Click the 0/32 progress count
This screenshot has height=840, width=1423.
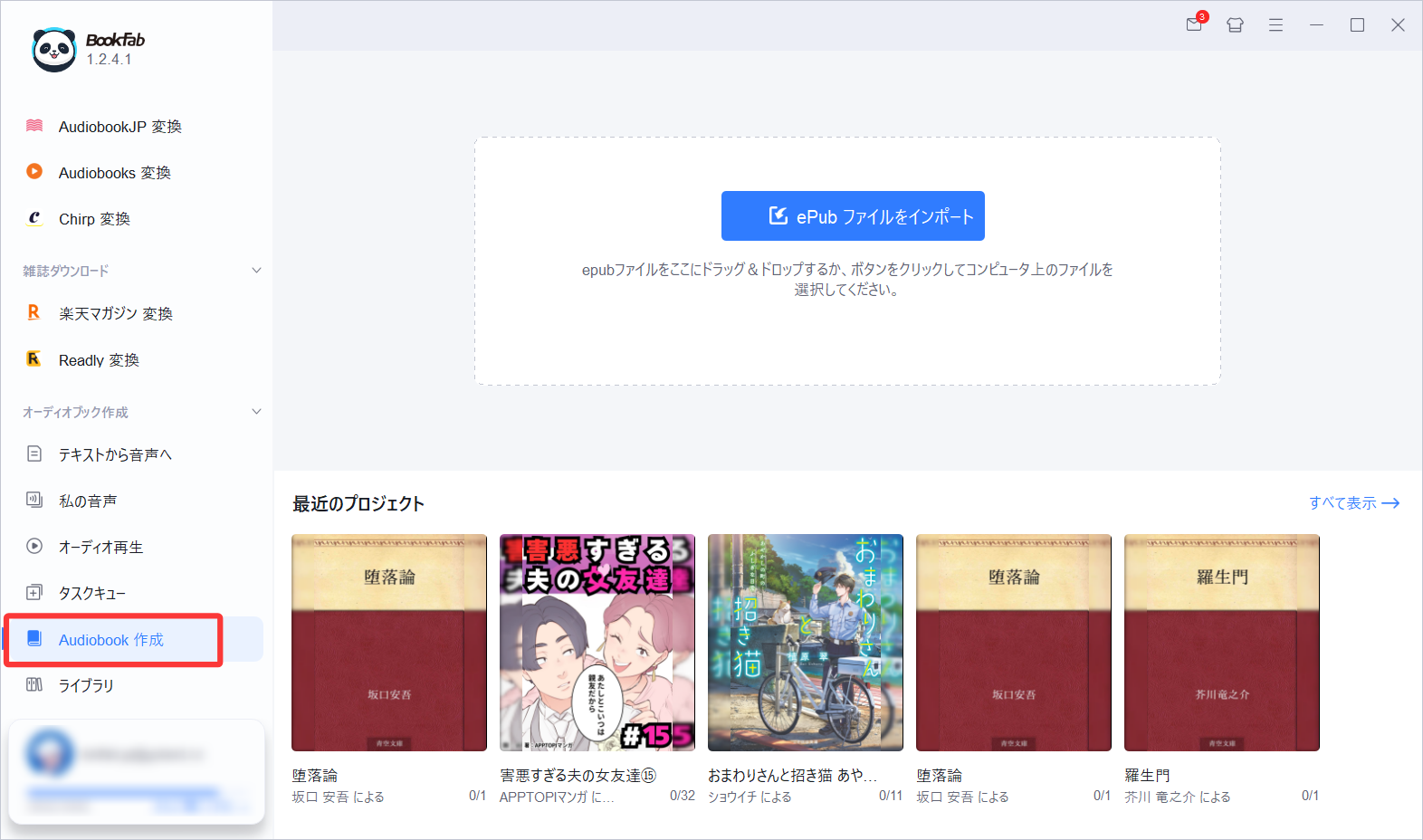click(683, 796)
